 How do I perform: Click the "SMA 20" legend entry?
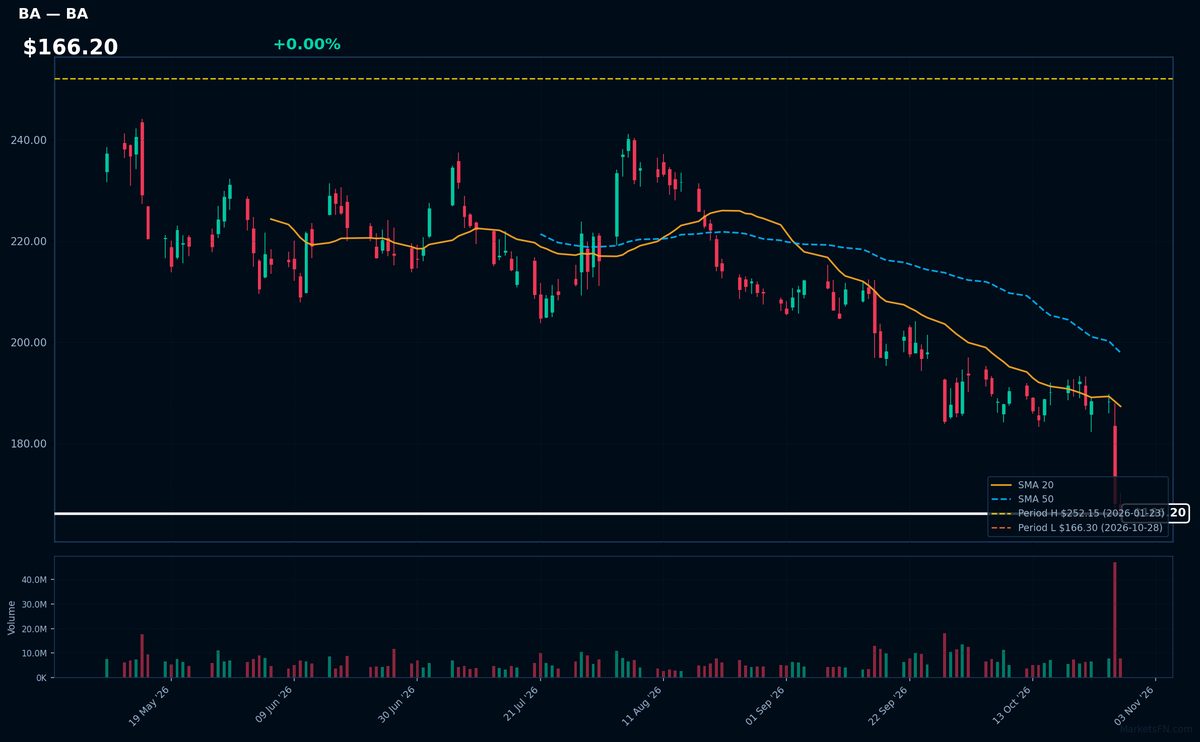1022,485
